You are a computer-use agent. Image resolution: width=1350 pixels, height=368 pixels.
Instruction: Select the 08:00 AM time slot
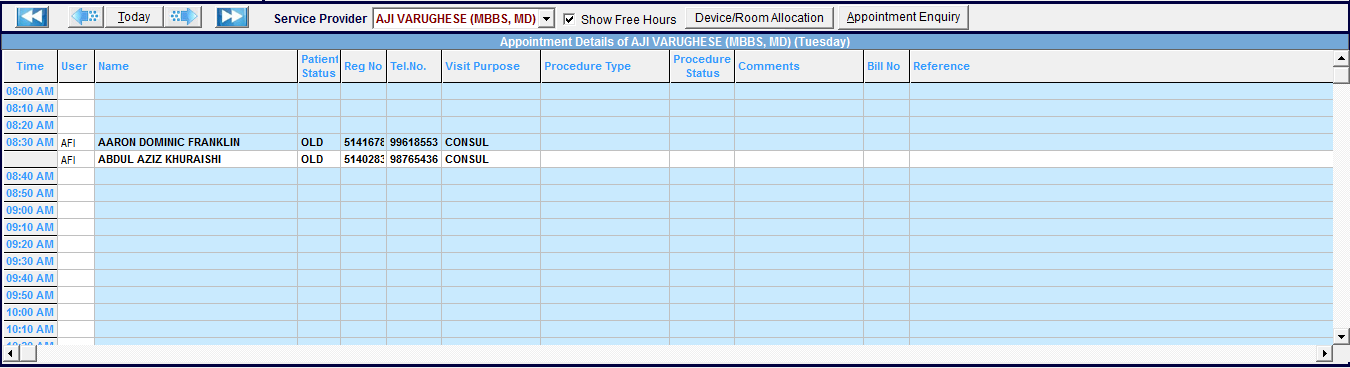[x=30, y=91]
